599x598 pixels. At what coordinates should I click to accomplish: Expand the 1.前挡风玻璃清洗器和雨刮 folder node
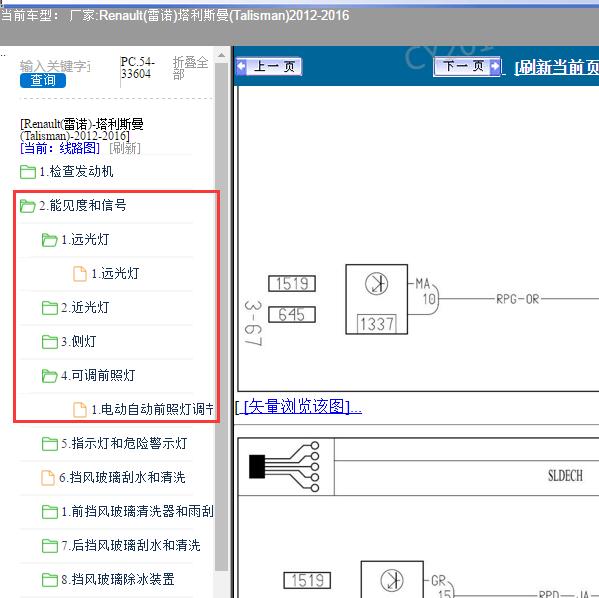(137, 512)
